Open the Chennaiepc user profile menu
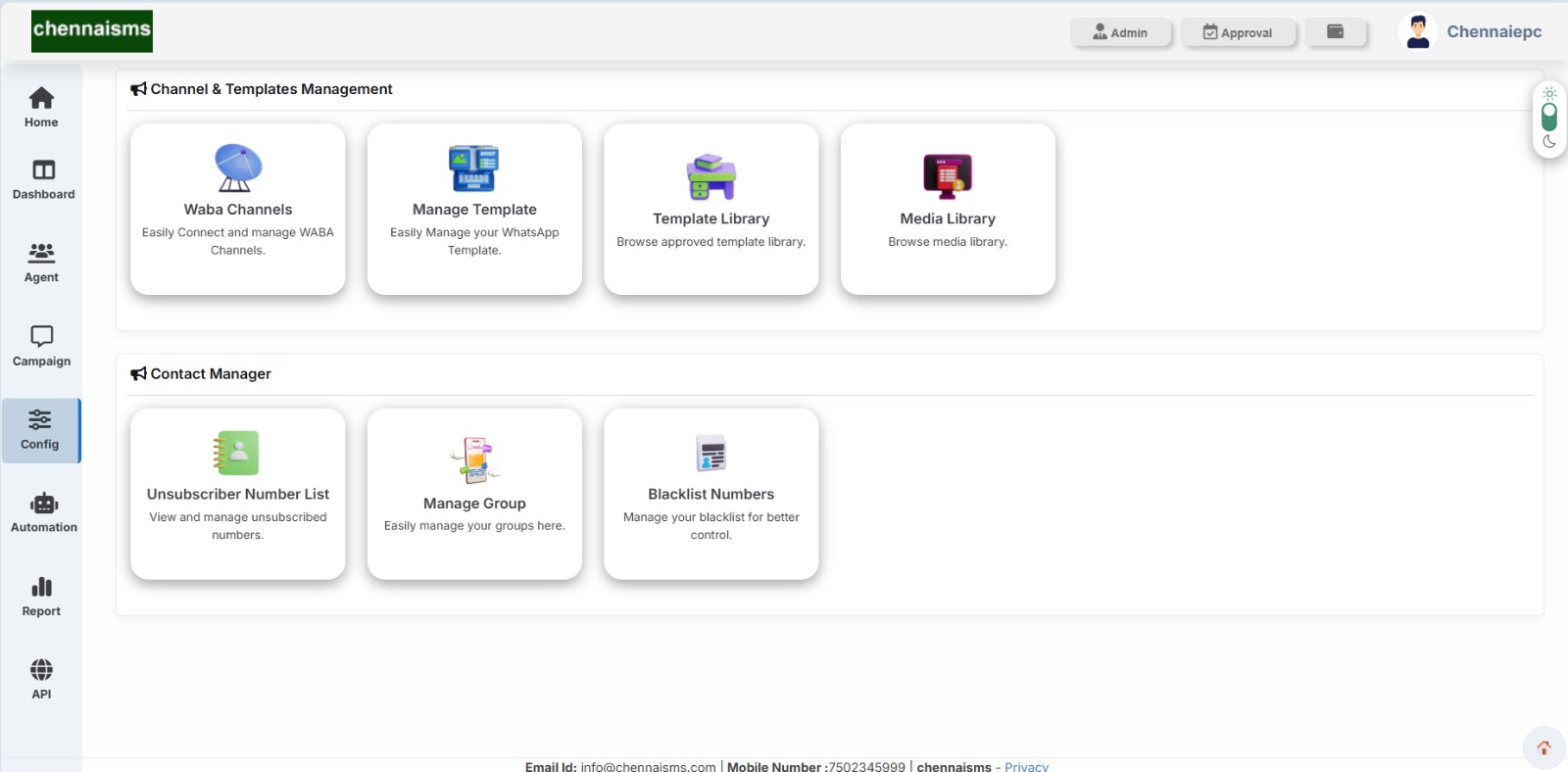Screen dimensions: 1568x772 tap(1470, 32)
